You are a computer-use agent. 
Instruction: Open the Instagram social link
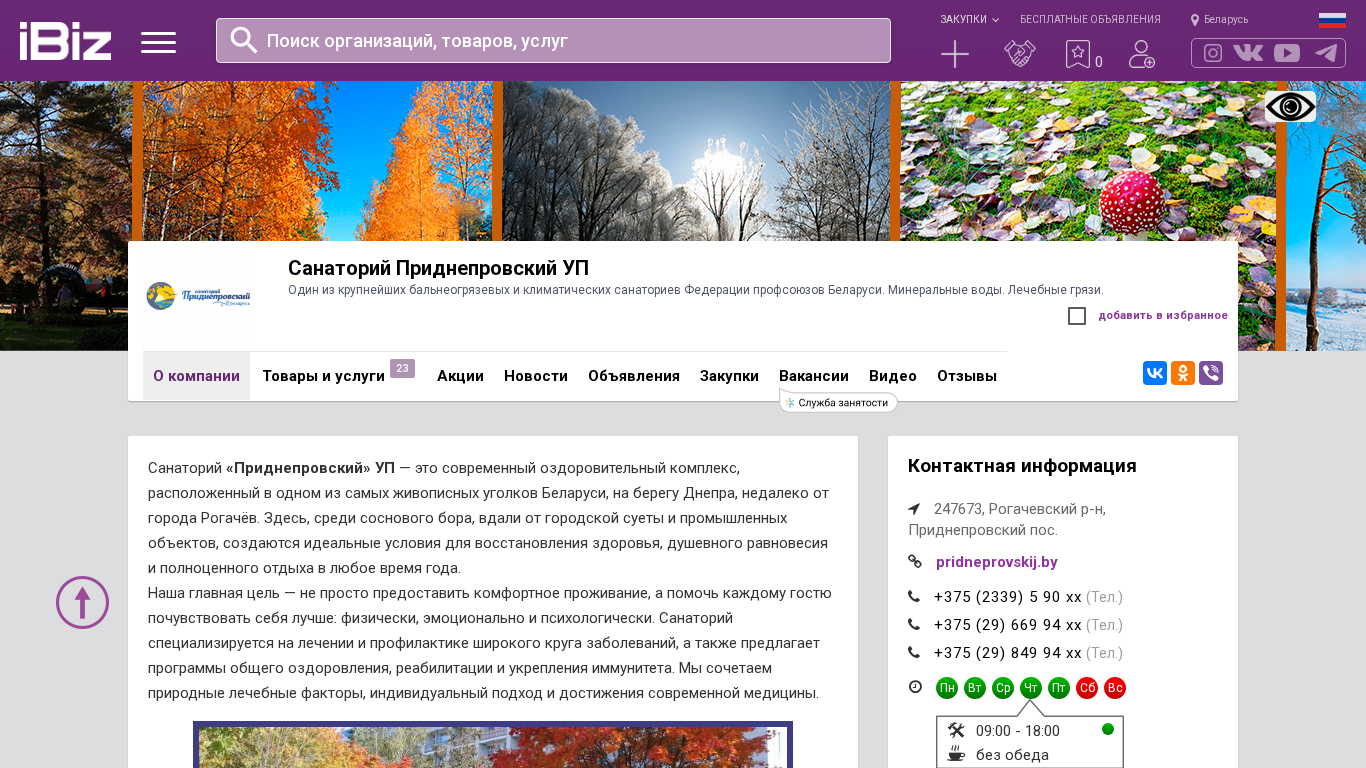coord(1213,53)
